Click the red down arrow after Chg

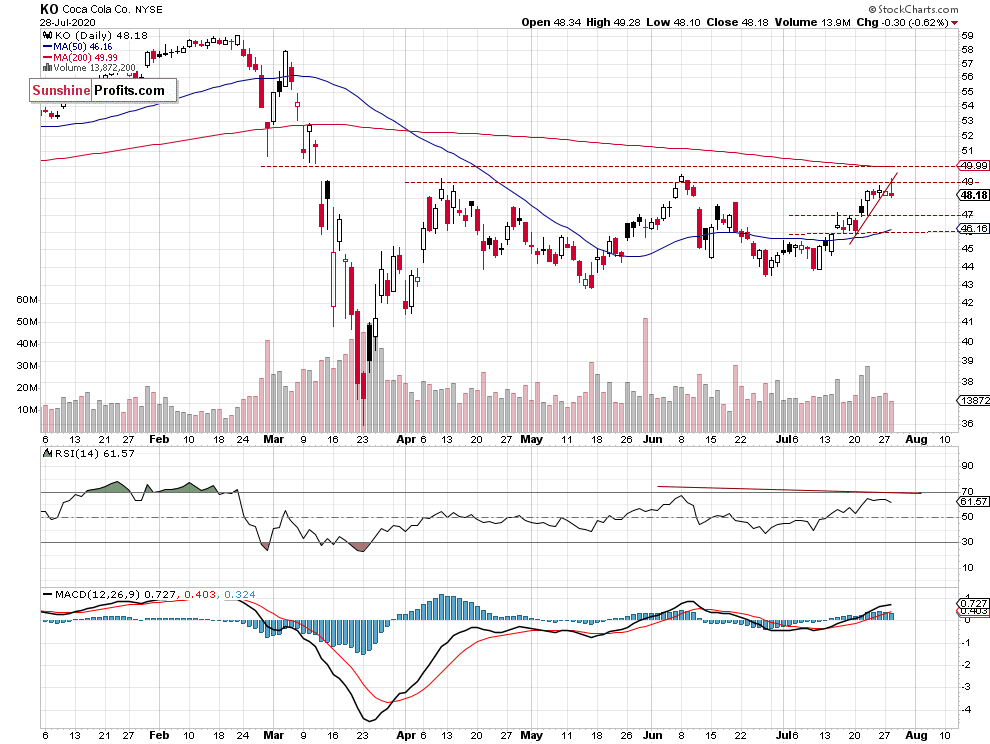[x=954, y=23]
